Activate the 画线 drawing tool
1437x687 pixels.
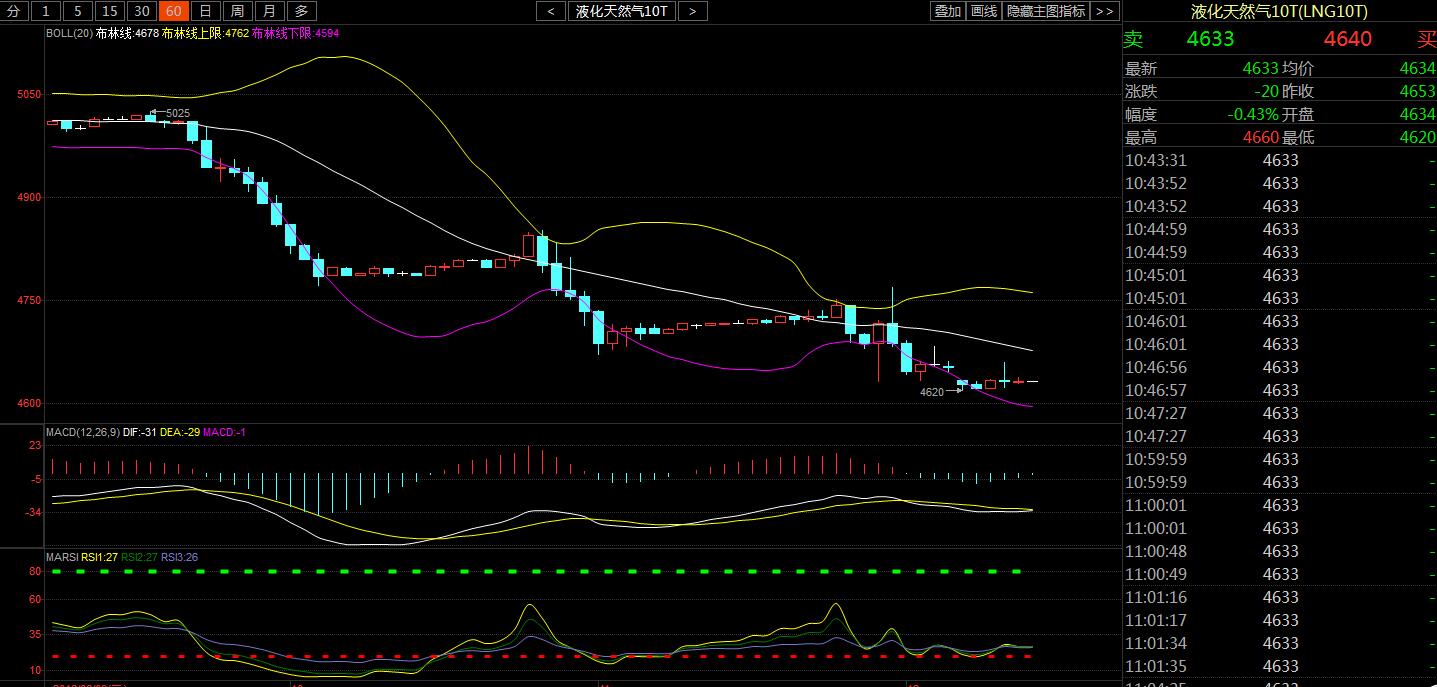point(984,11)
